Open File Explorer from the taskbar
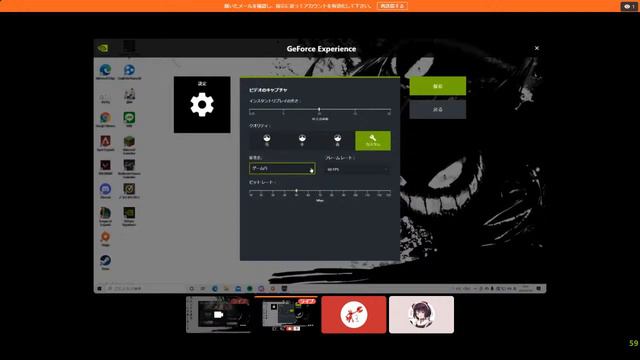 pyautogui.click(x=226, y=289)
